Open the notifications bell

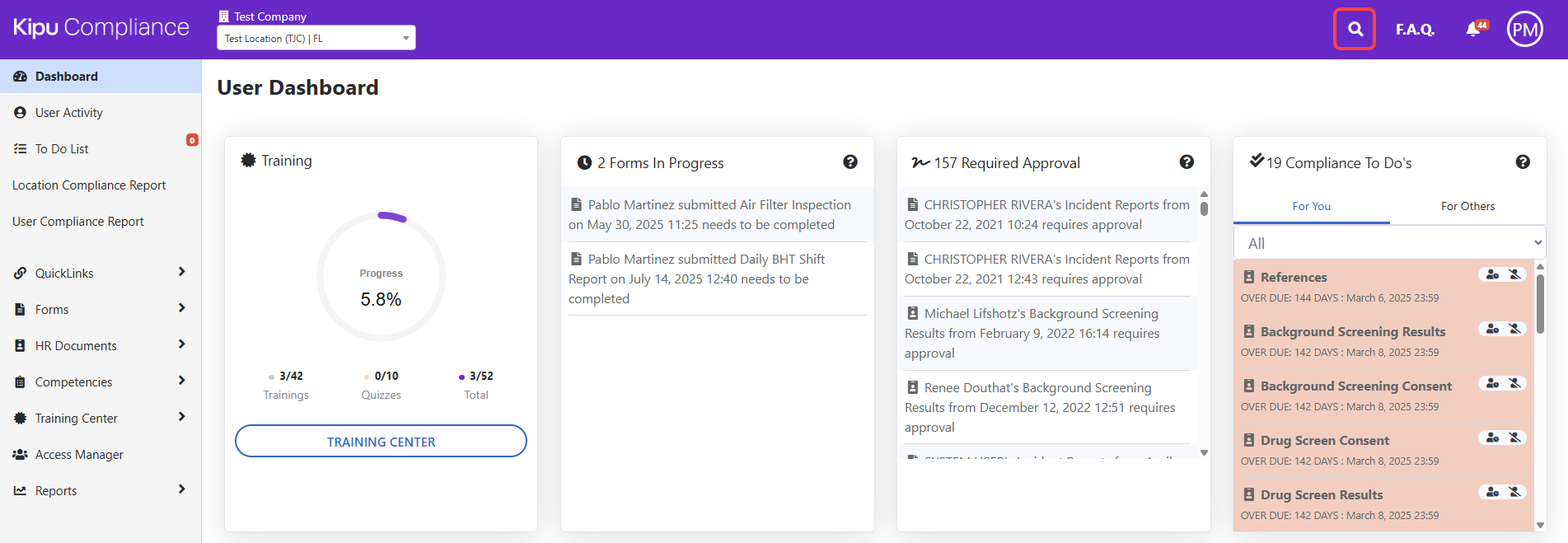tap(1473, 30)
